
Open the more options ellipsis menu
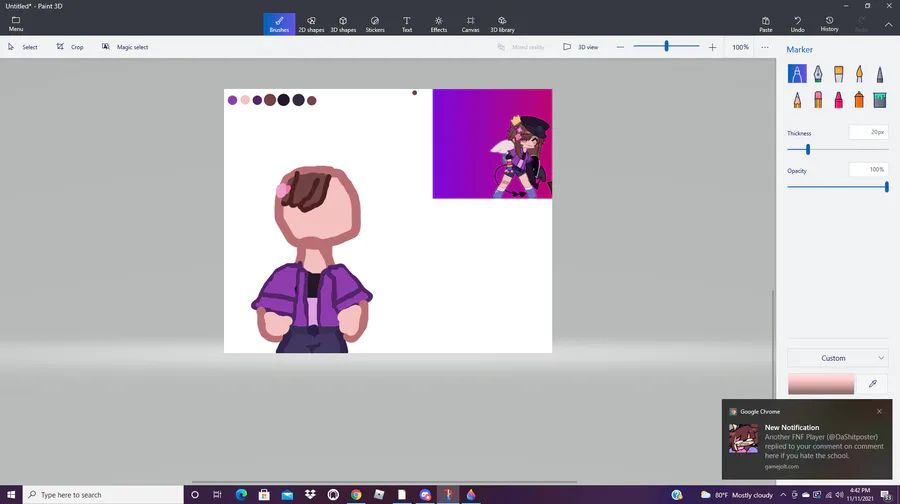tap(765, 47)
